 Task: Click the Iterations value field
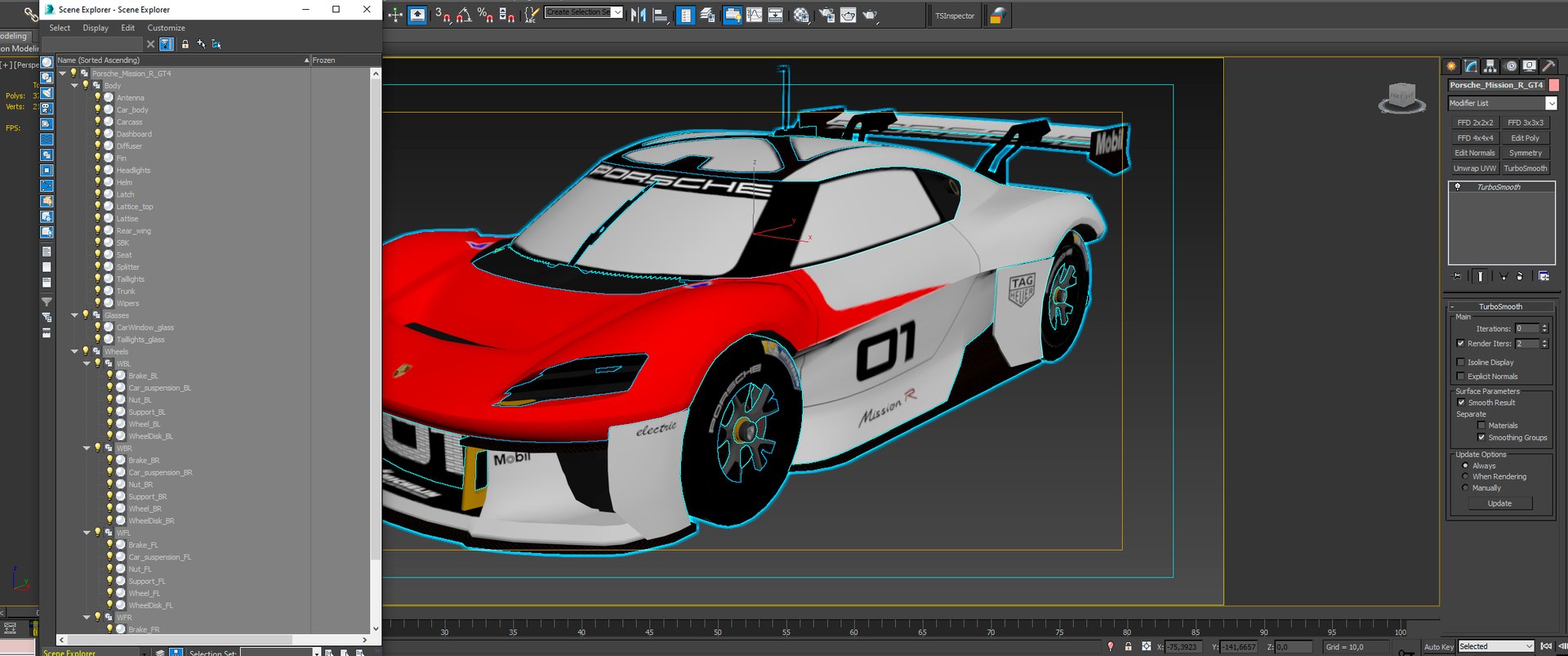pos(1526,328)
